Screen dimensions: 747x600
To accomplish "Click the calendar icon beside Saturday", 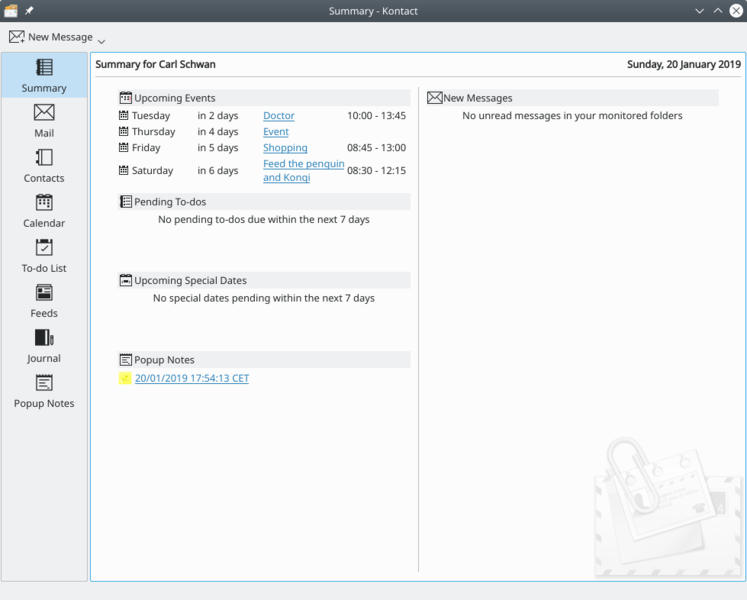I will pyautogui.click(x=123, y=170).
